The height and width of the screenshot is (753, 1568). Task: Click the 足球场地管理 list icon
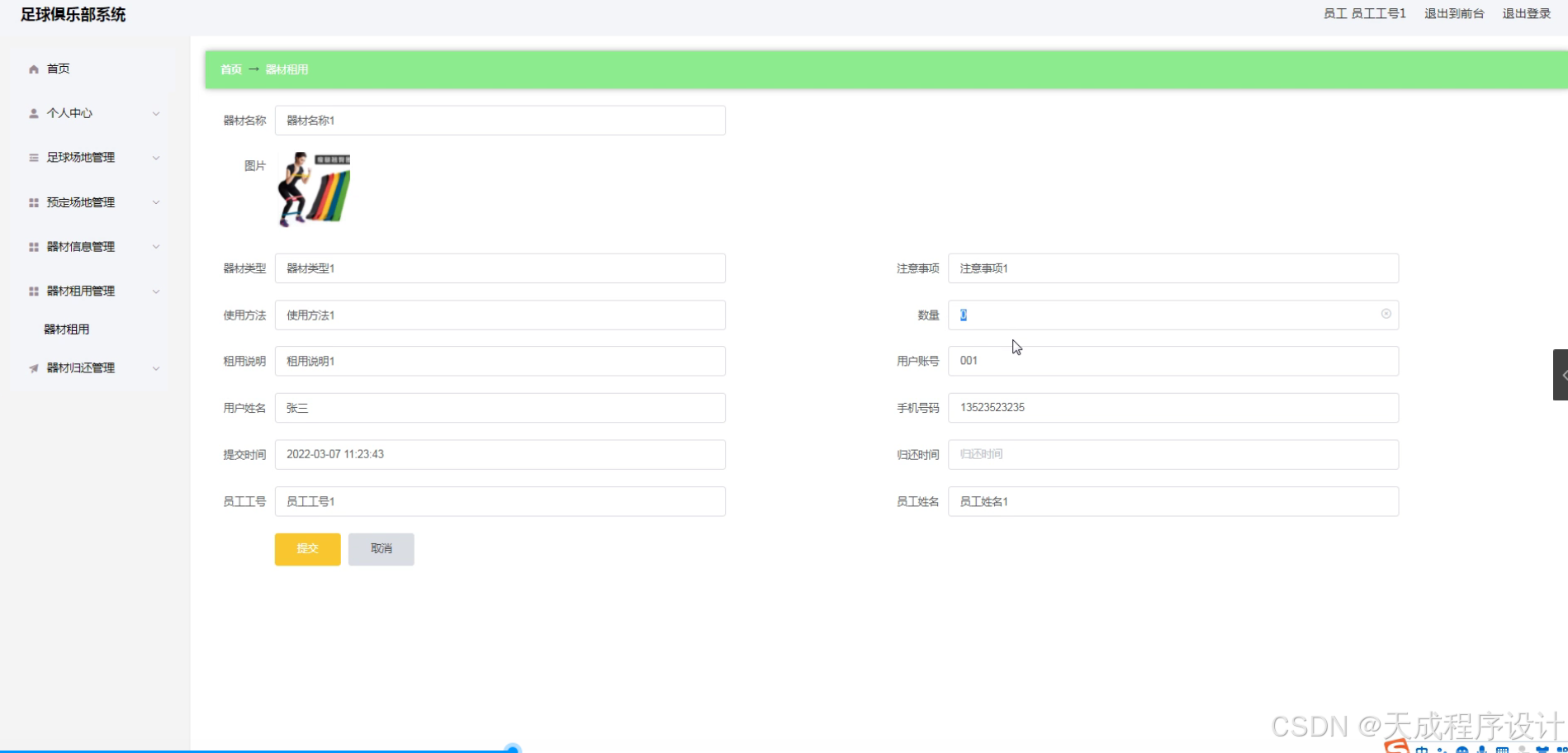tap(33, 158)
